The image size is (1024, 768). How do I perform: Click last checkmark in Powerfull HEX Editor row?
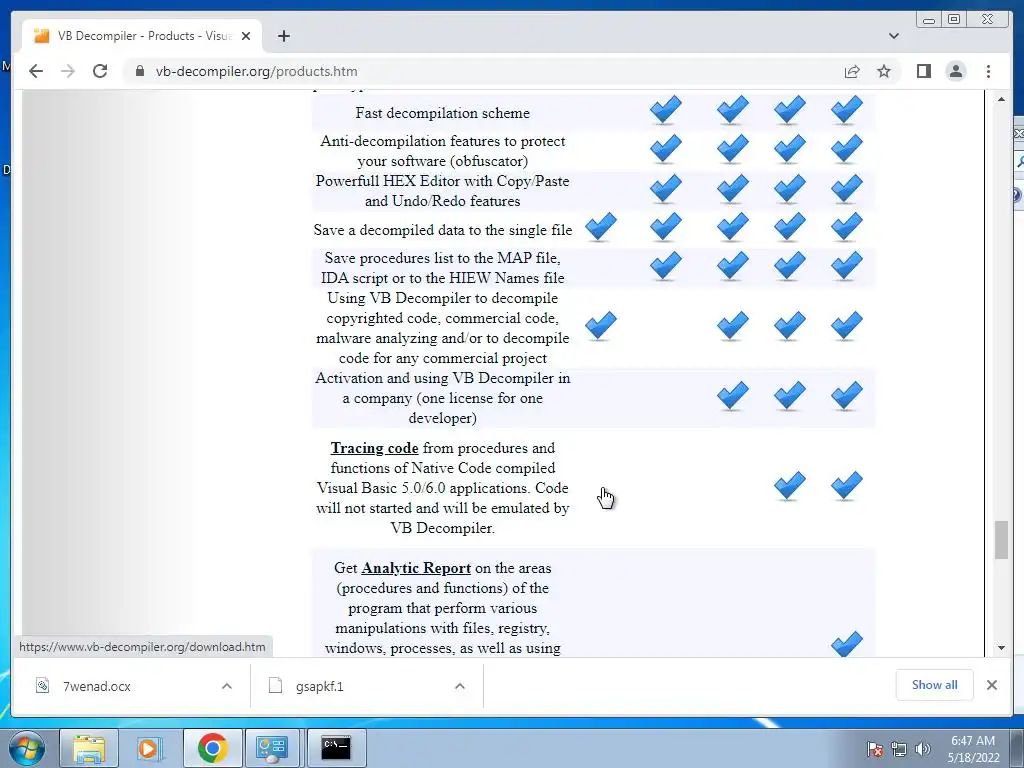(x=847, y=189)
